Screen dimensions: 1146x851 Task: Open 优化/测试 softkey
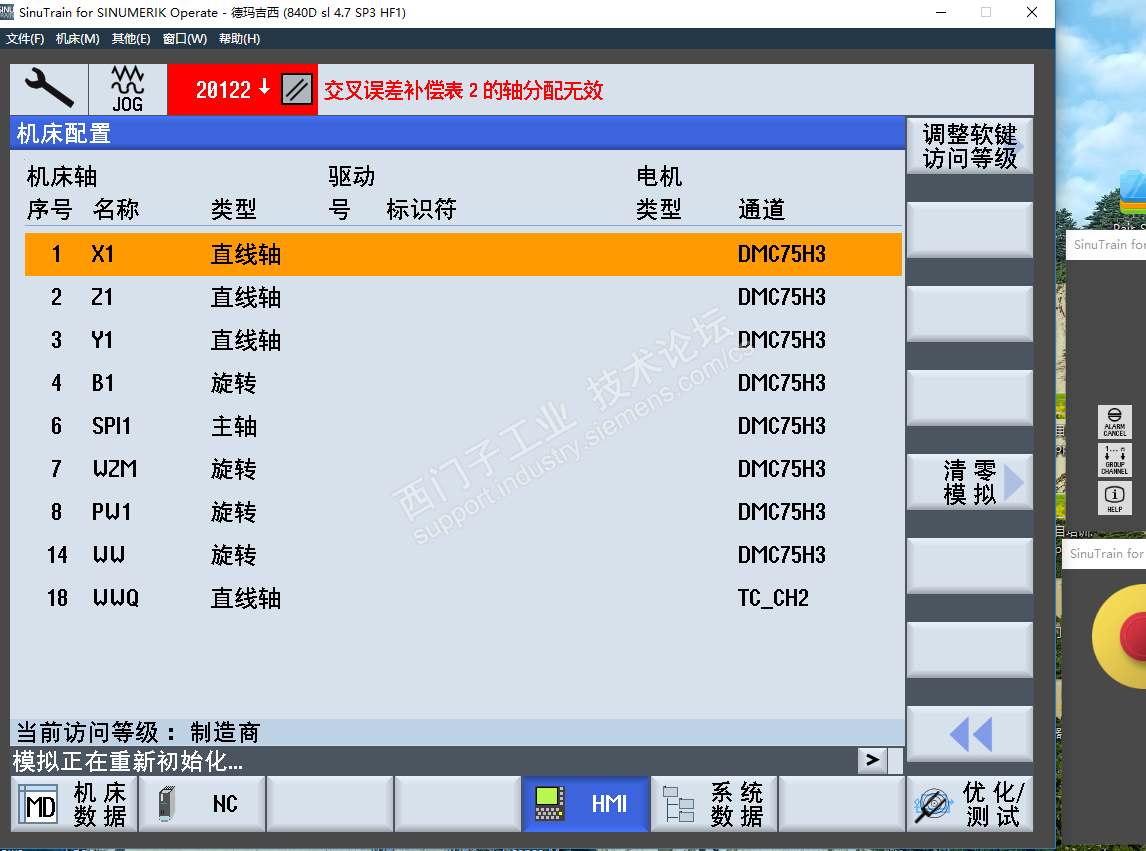[969, 803]
